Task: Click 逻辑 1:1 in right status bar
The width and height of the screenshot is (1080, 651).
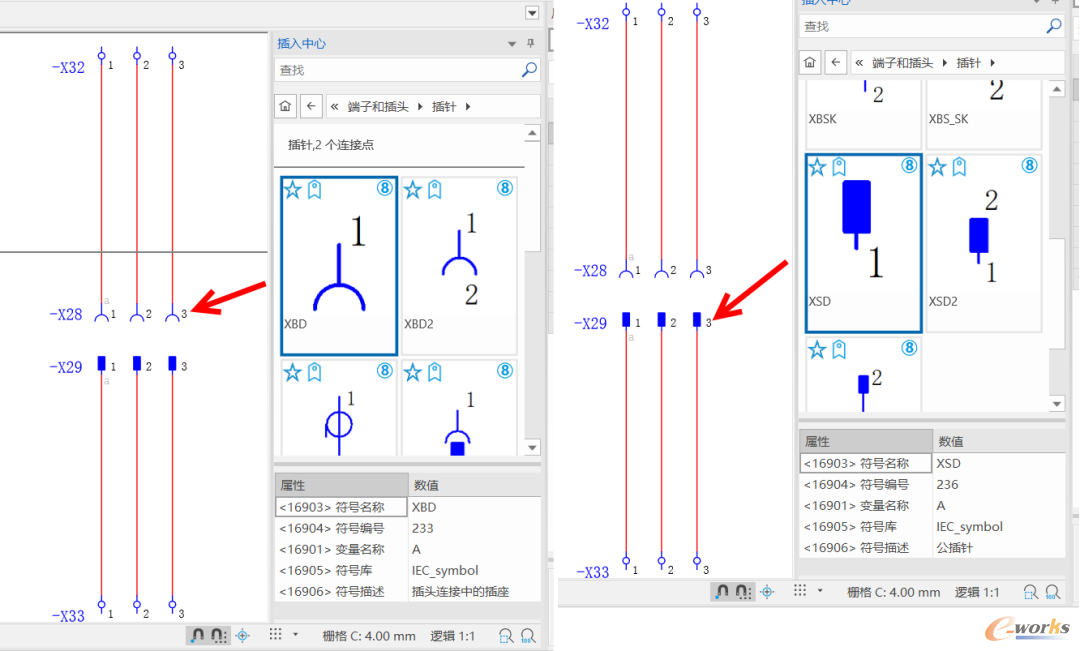Action: 977,592
